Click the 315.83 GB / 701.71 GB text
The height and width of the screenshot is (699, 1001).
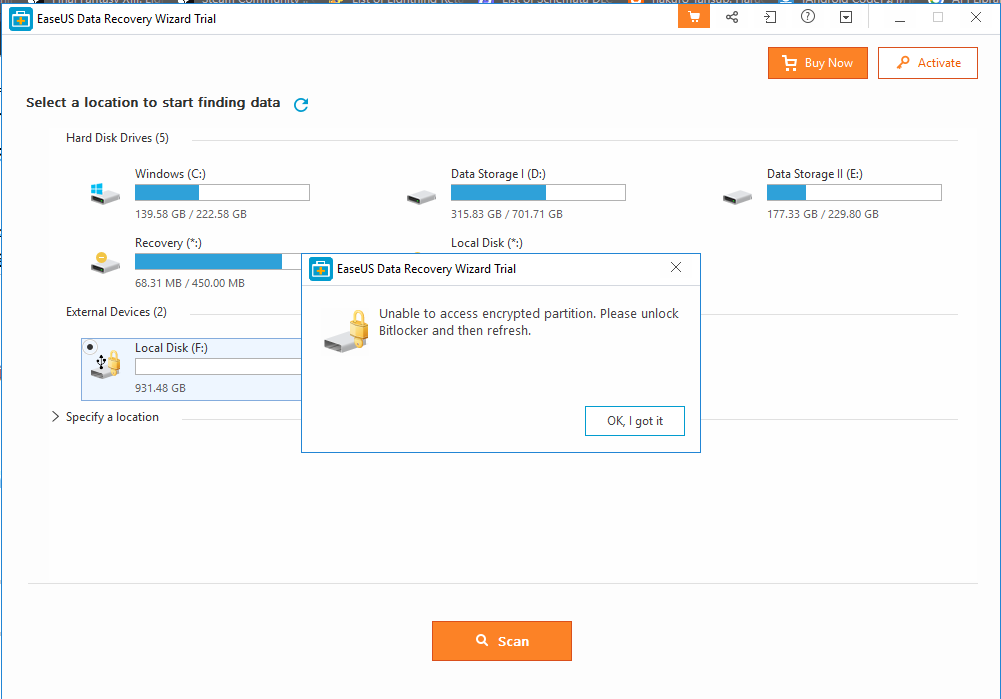pos(507,214)
